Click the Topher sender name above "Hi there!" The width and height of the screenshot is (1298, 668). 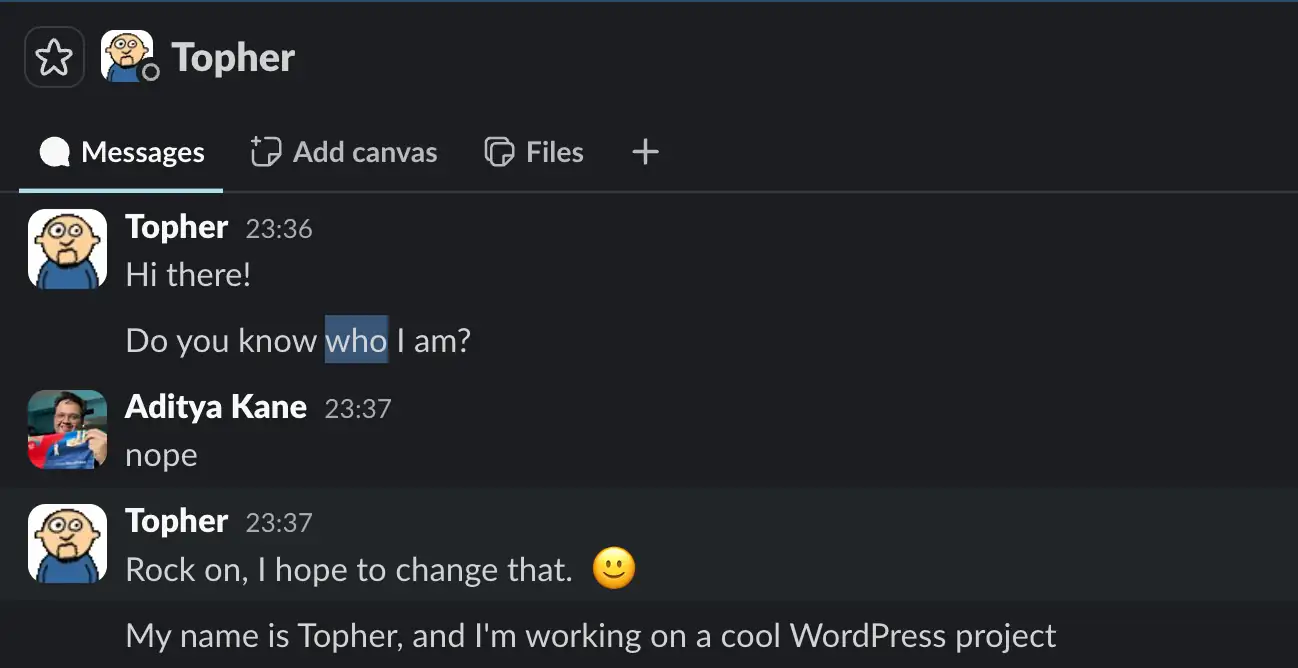coord(177,227)
